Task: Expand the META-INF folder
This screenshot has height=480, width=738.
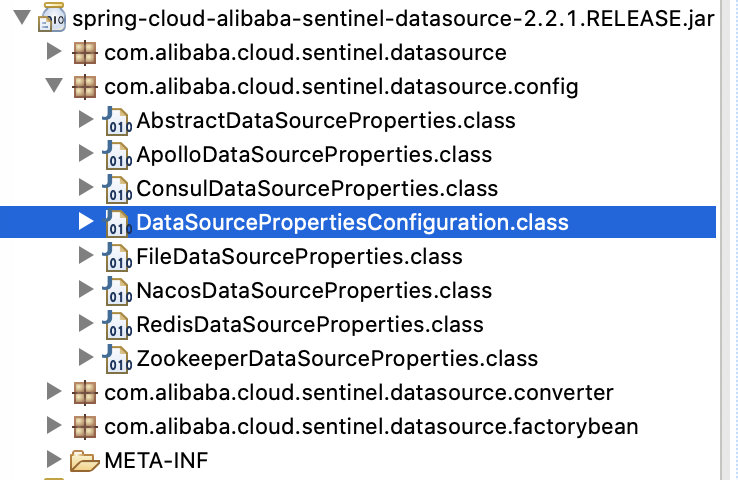Action: 54,461
